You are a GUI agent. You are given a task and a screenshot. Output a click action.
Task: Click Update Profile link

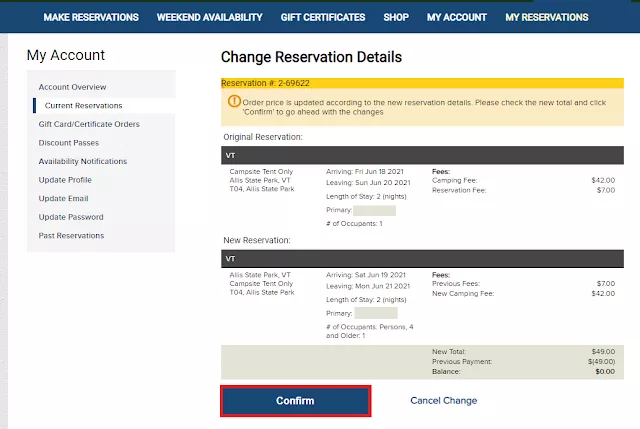point(65,180)
